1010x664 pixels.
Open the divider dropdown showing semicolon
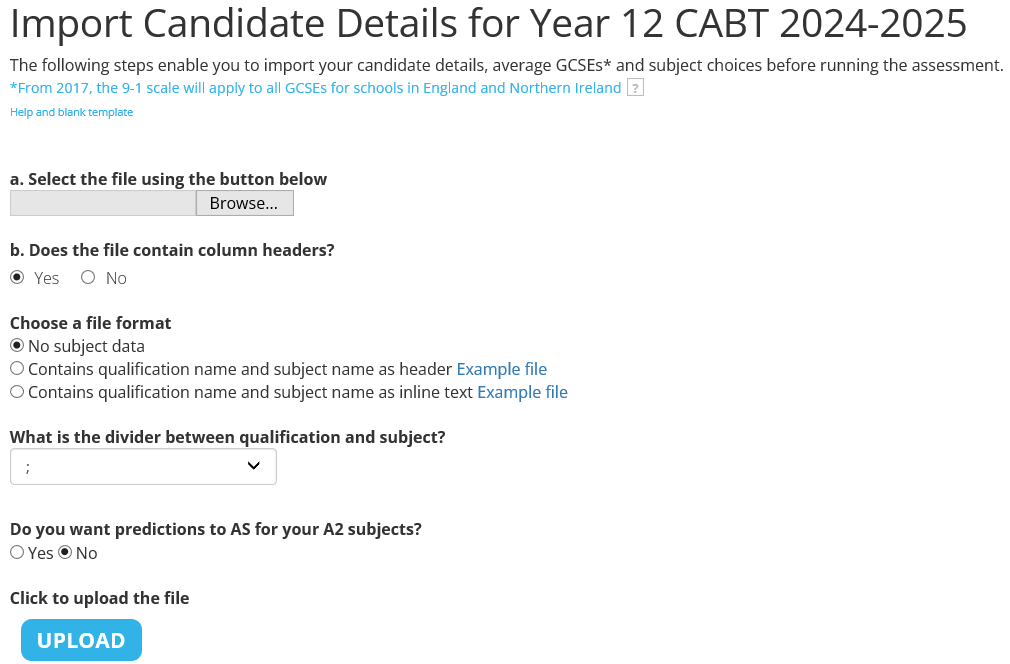coord(143,467)
